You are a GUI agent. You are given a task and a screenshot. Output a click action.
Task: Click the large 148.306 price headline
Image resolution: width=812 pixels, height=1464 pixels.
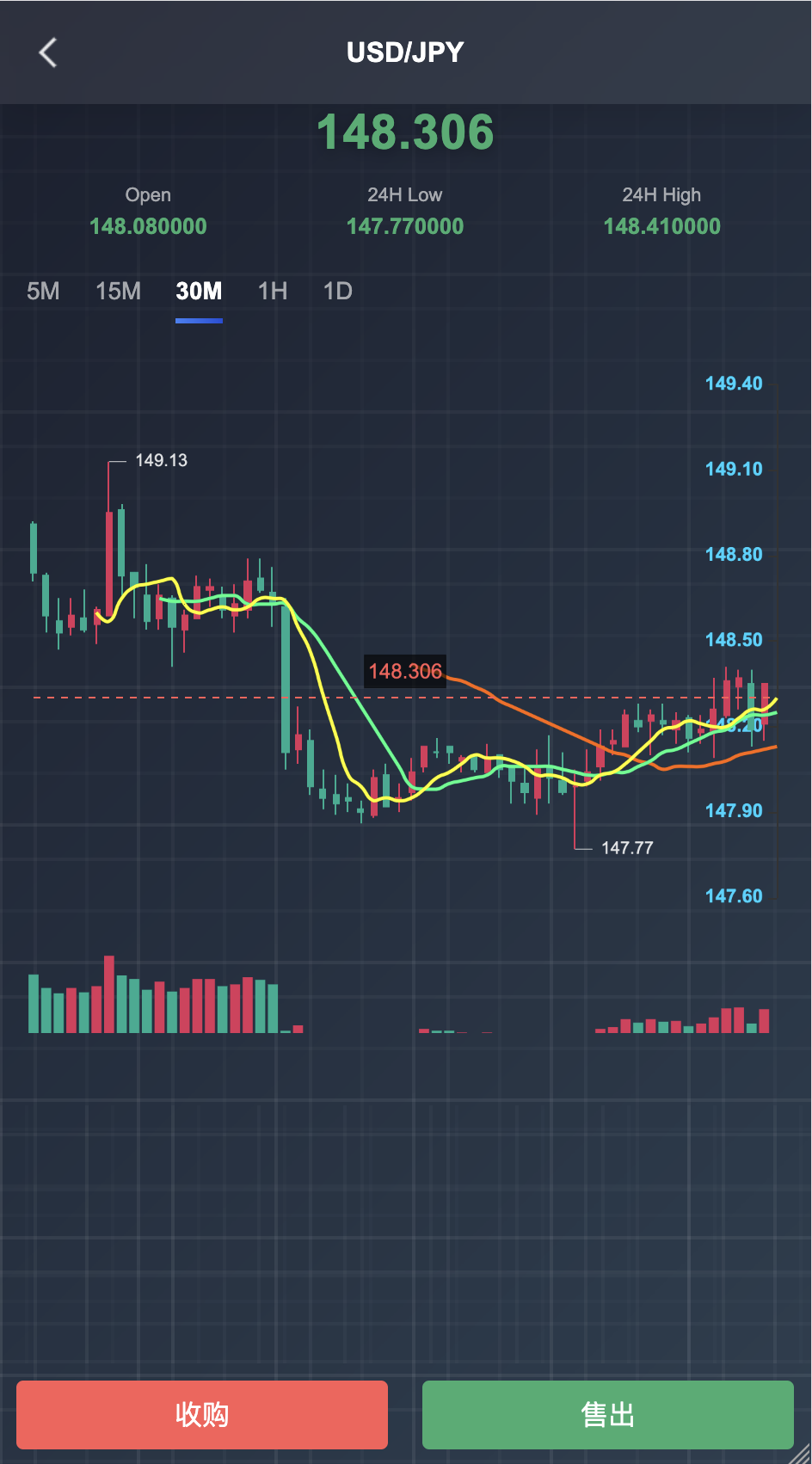pos(405,132)
